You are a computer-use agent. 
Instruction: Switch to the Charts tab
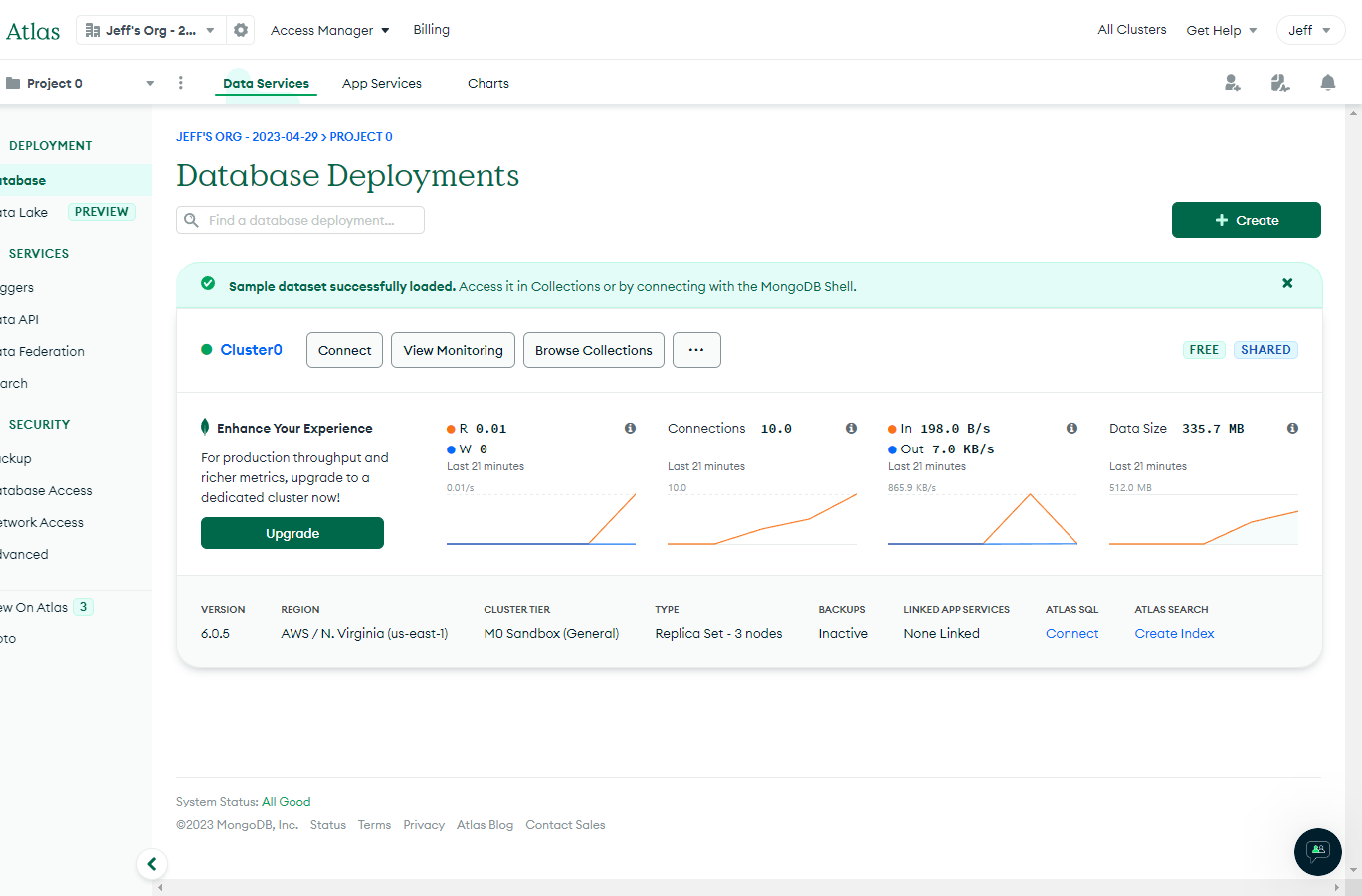point(488,83)
